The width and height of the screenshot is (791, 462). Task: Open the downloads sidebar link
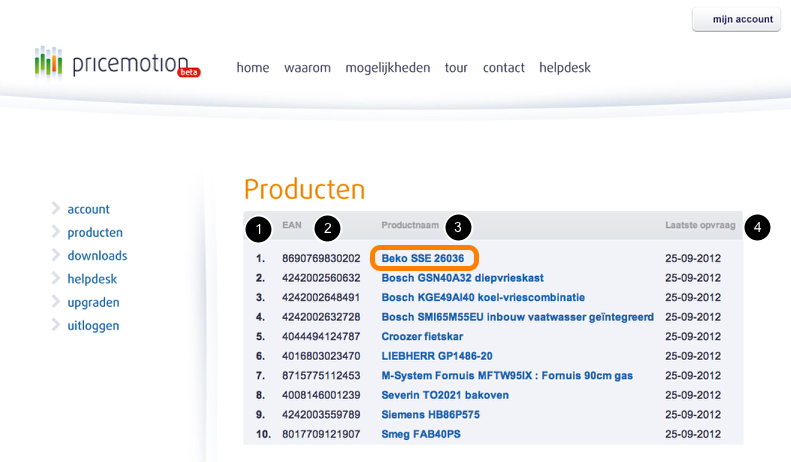tap(97, 256)
